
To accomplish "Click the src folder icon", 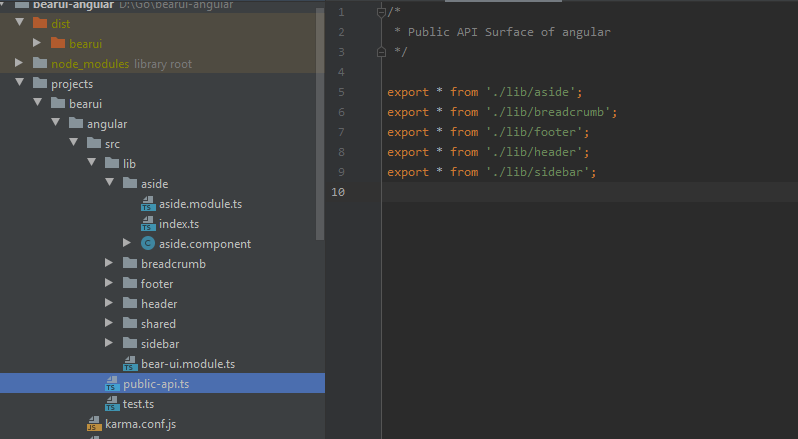I will [94, 143].
